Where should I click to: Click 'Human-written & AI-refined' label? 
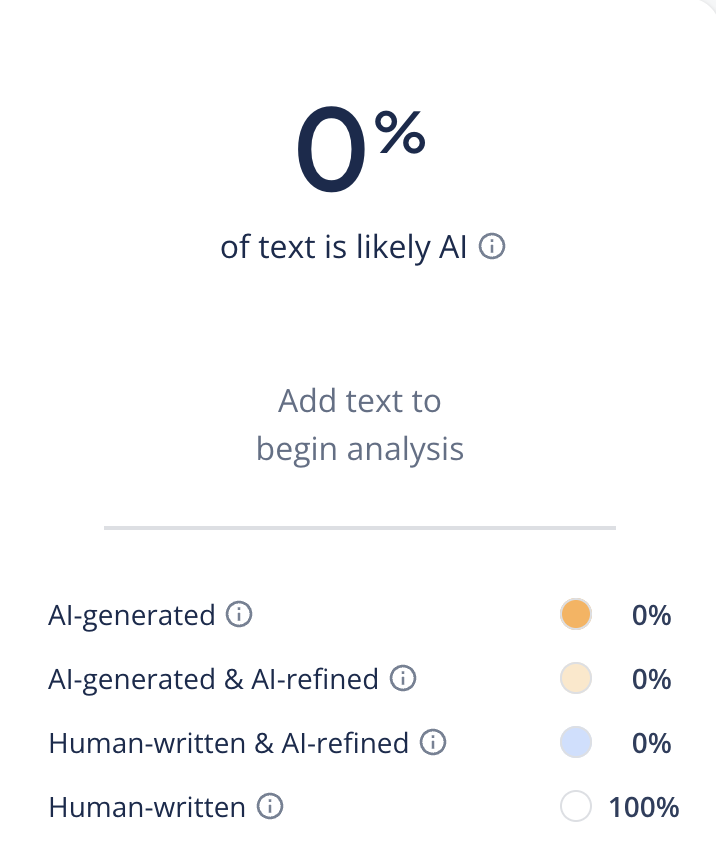[x=228, y=743]
